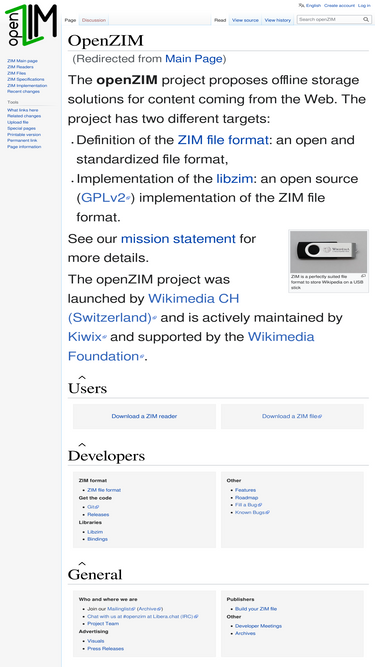Click the language icon beside English
The width and height of the screenshot is (375, 667).
(301, 6)
